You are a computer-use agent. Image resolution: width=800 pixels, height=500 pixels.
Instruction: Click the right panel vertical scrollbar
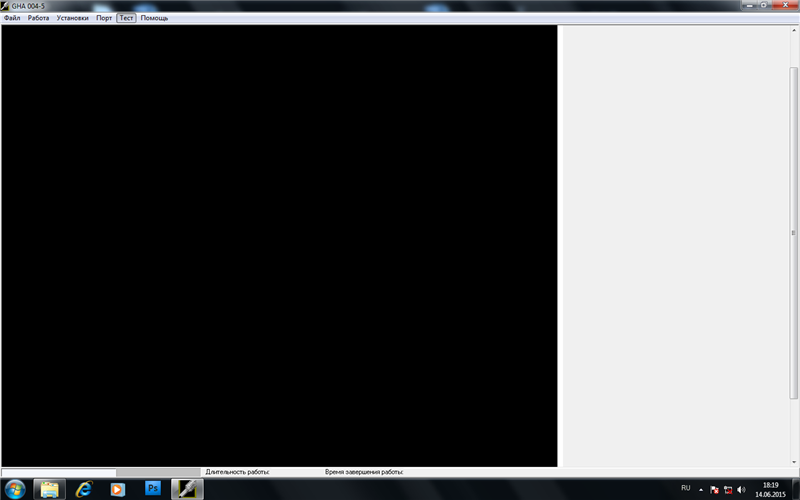point(794,240)
